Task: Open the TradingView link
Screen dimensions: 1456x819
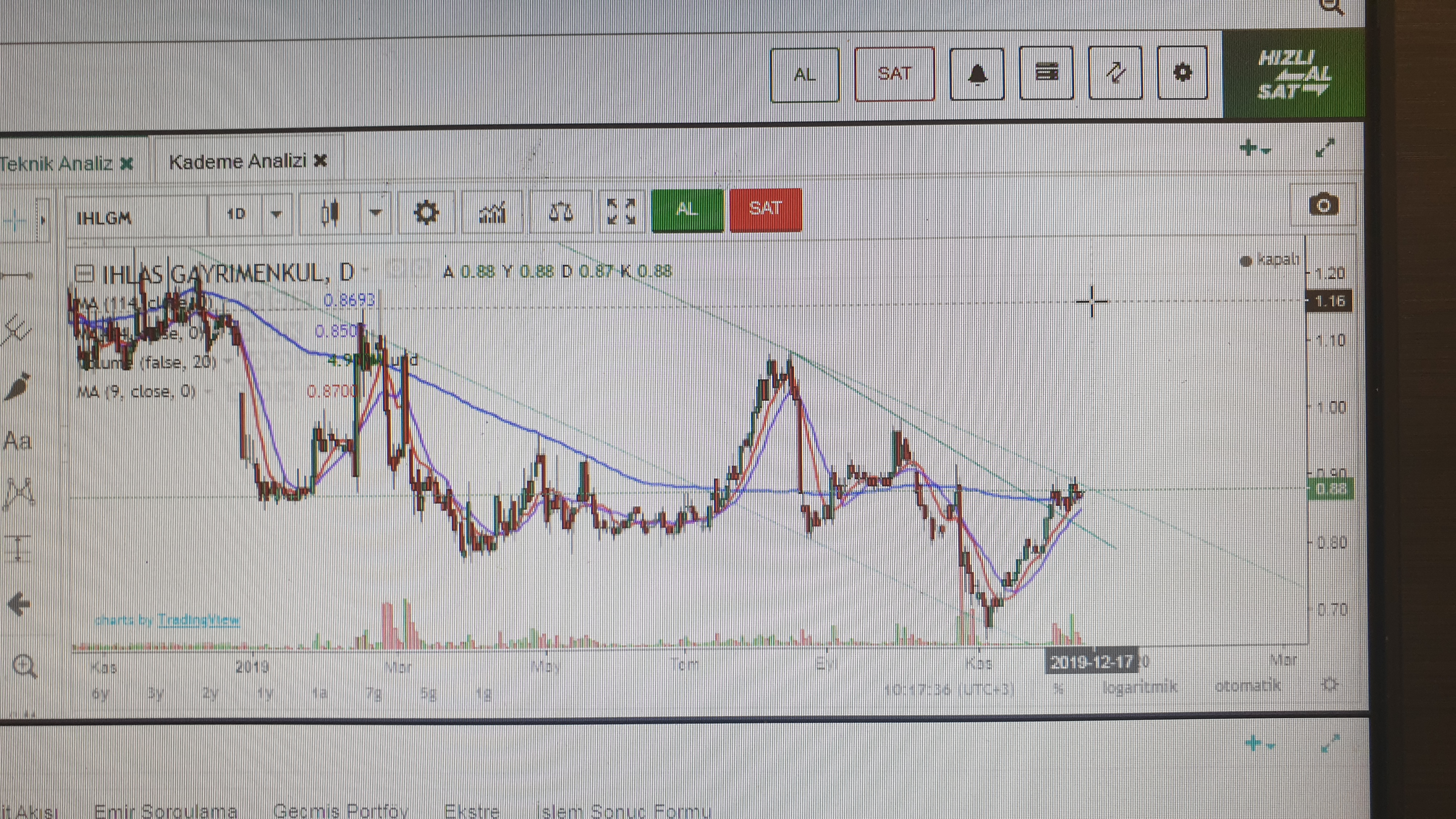Action: [x=198, y=621]
